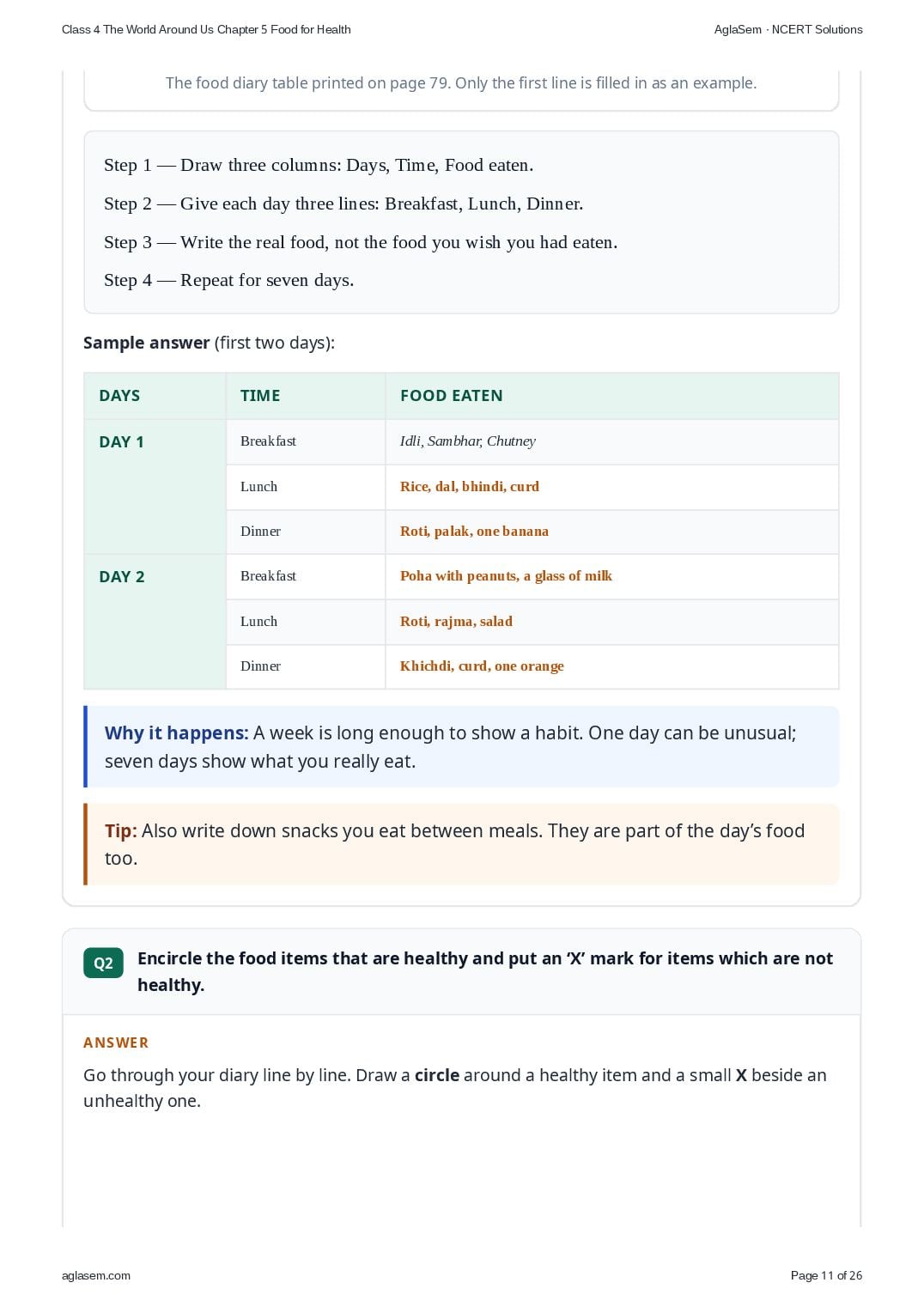Click the Step 4 Repeat for seven days line
Viewport: 924px width, 1307px height.
tap(229, 280)
